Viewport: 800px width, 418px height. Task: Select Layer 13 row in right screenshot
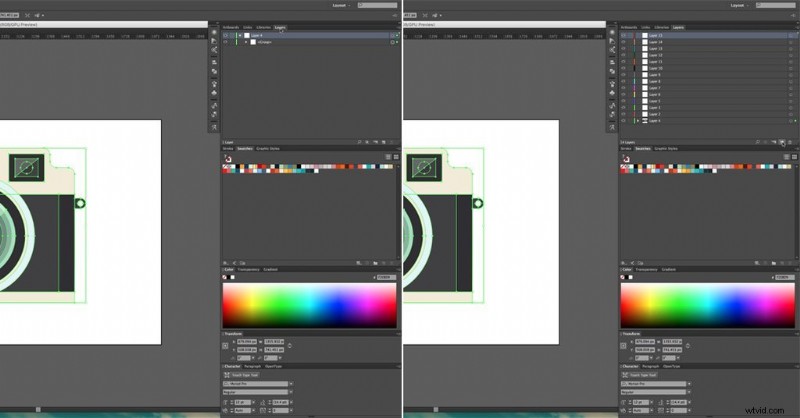709,48
